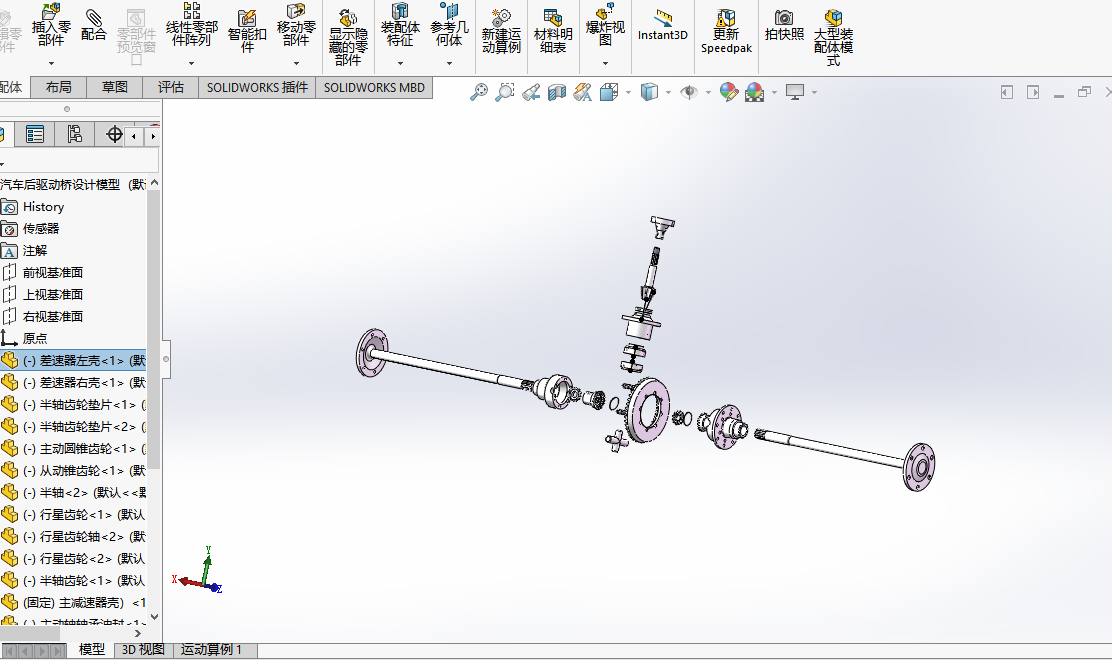Expand dropdown under 插入零部件
This screenshot has width=1112, height=660.
pos(51,63)
